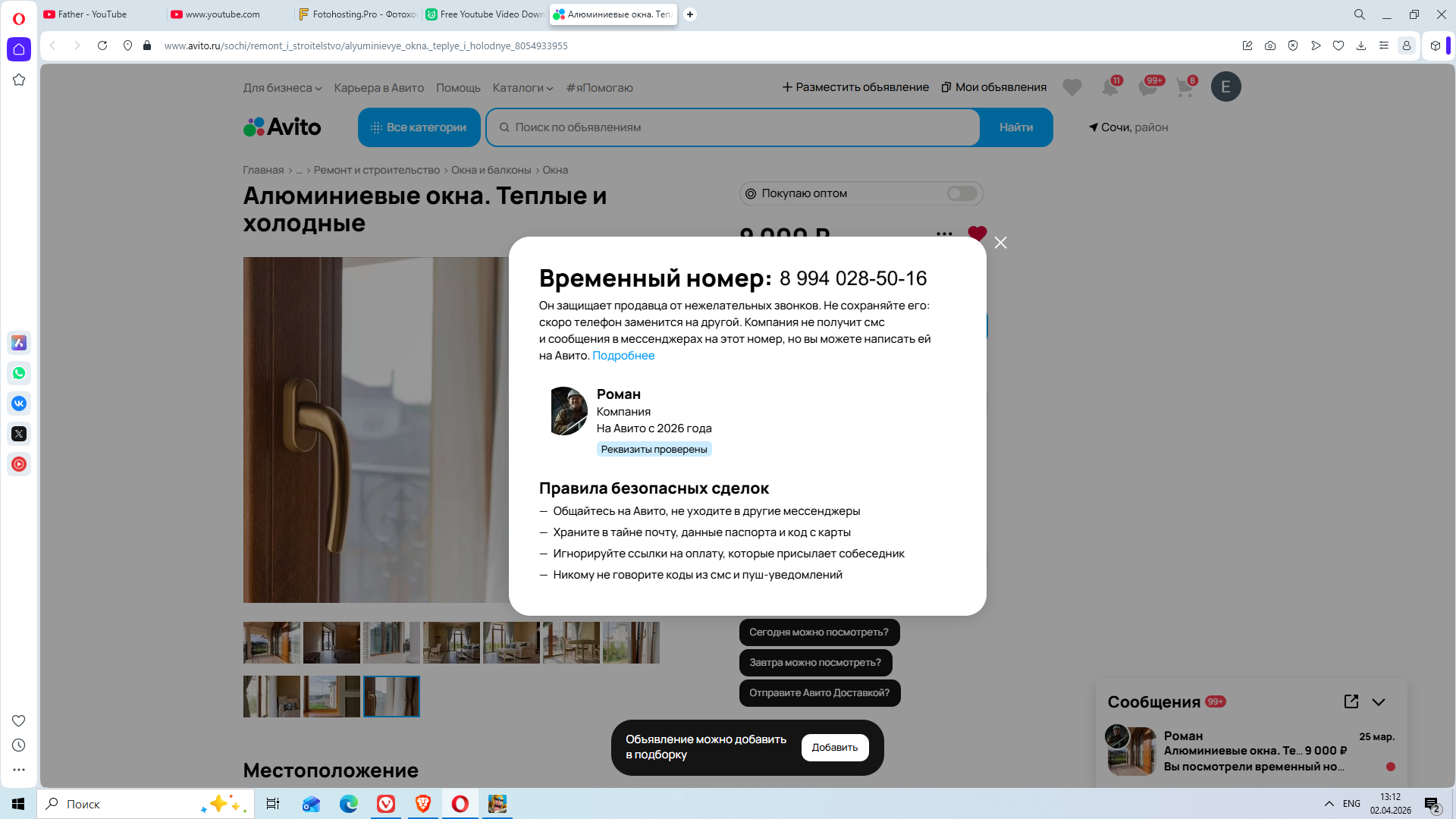Click the favorites heart icon in header
Image resolution: width=1456 pixels, height=819 pixels.
point(1072,88)
